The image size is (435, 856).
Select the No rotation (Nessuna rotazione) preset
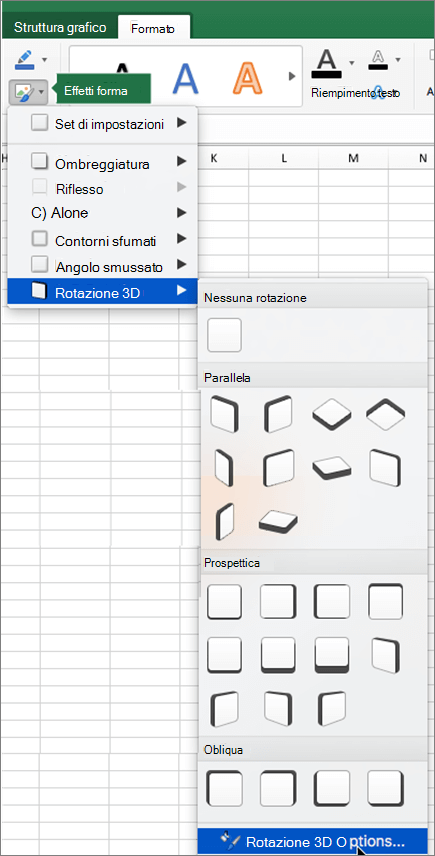coord(224,335)
